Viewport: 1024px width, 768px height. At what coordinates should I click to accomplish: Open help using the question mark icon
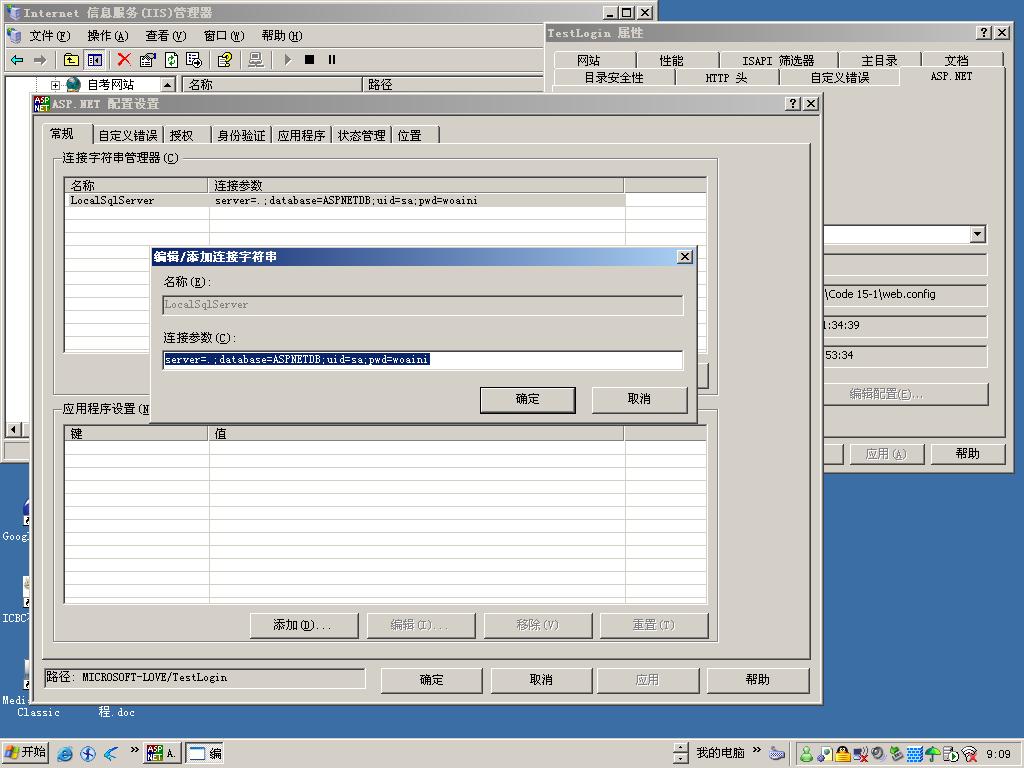226,58
